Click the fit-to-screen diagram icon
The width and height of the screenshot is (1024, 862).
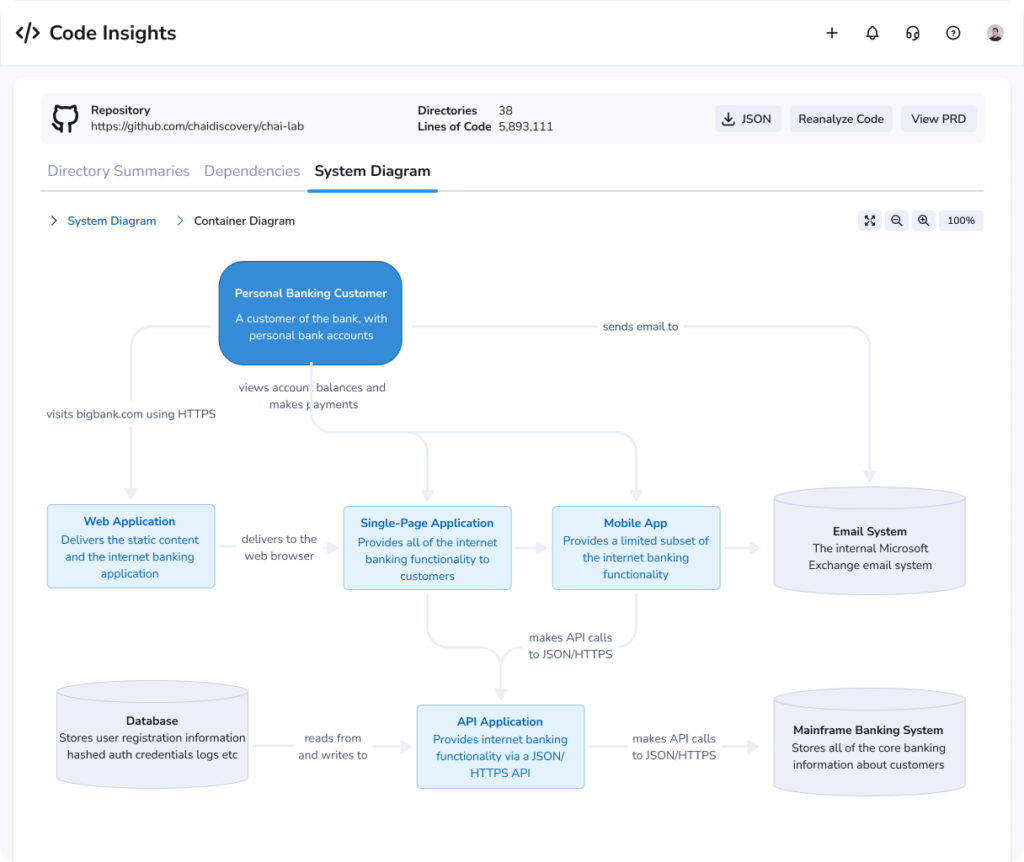[869, 221]
